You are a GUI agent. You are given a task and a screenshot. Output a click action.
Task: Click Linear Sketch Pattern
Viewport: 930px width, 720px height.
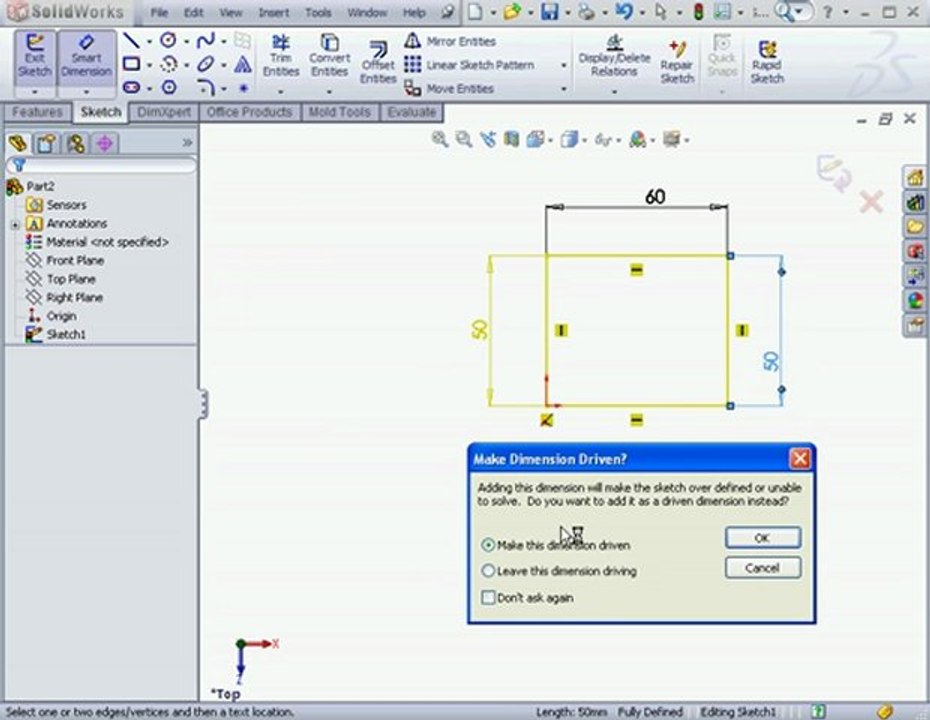[469, 65]
